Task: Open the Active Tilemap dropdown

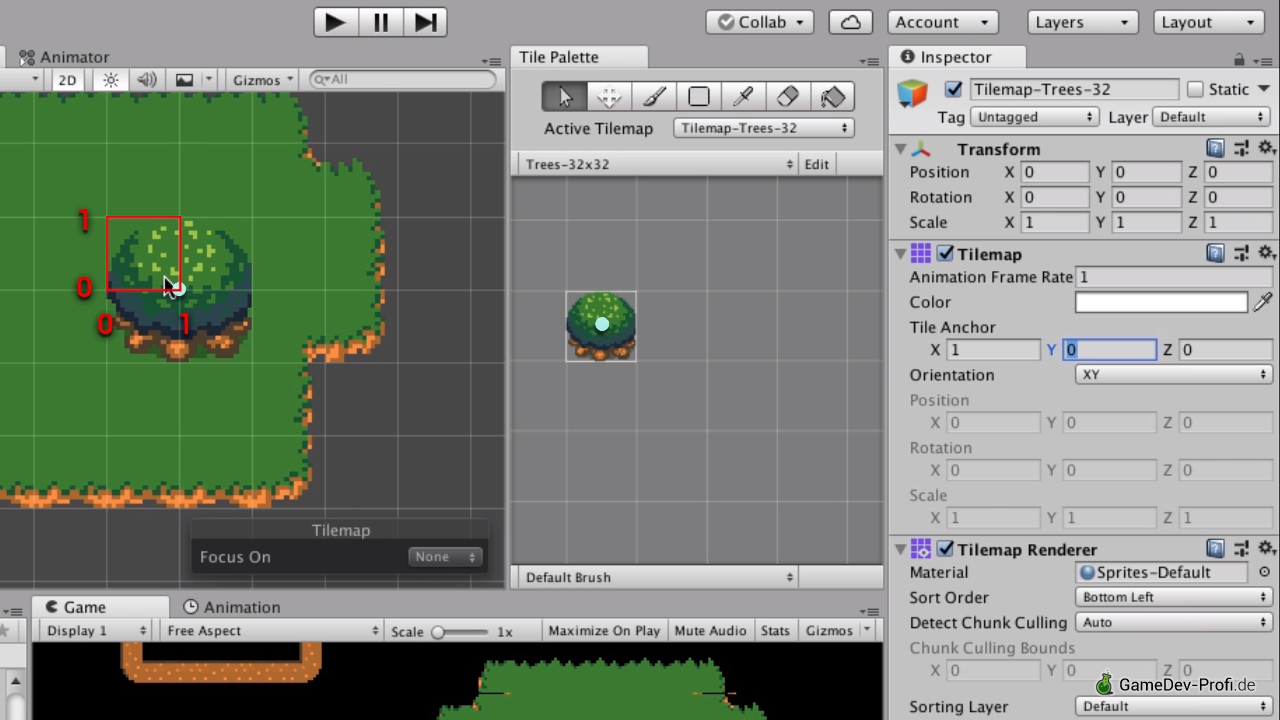Action: pyautogui.click(x=764, y=128)
